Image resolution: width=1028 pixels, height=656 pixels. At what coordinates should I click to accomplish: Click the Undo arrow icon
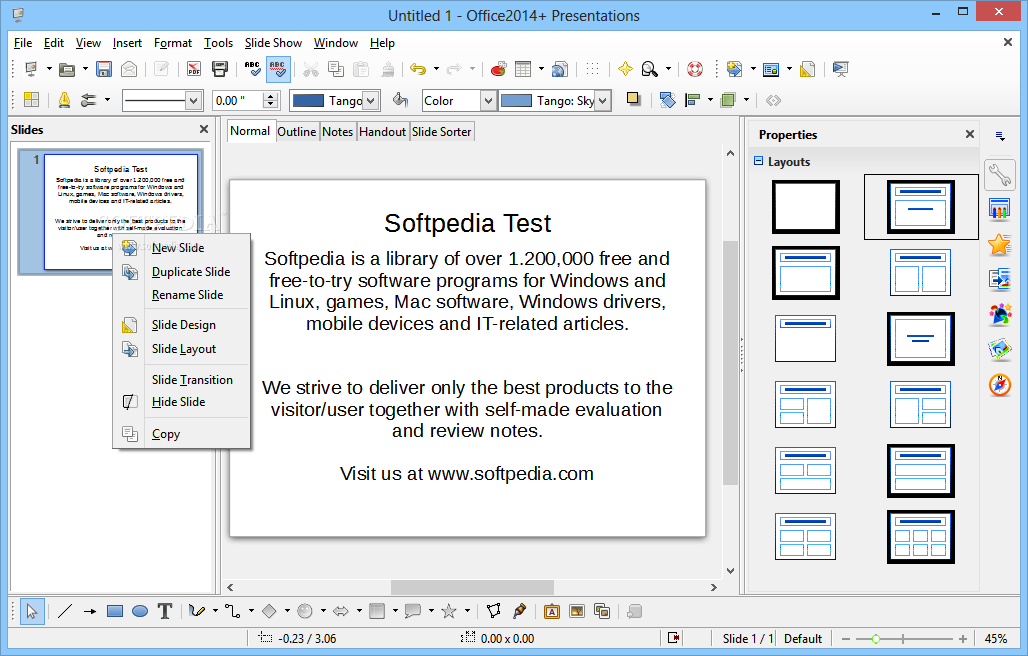coord(418,69)
